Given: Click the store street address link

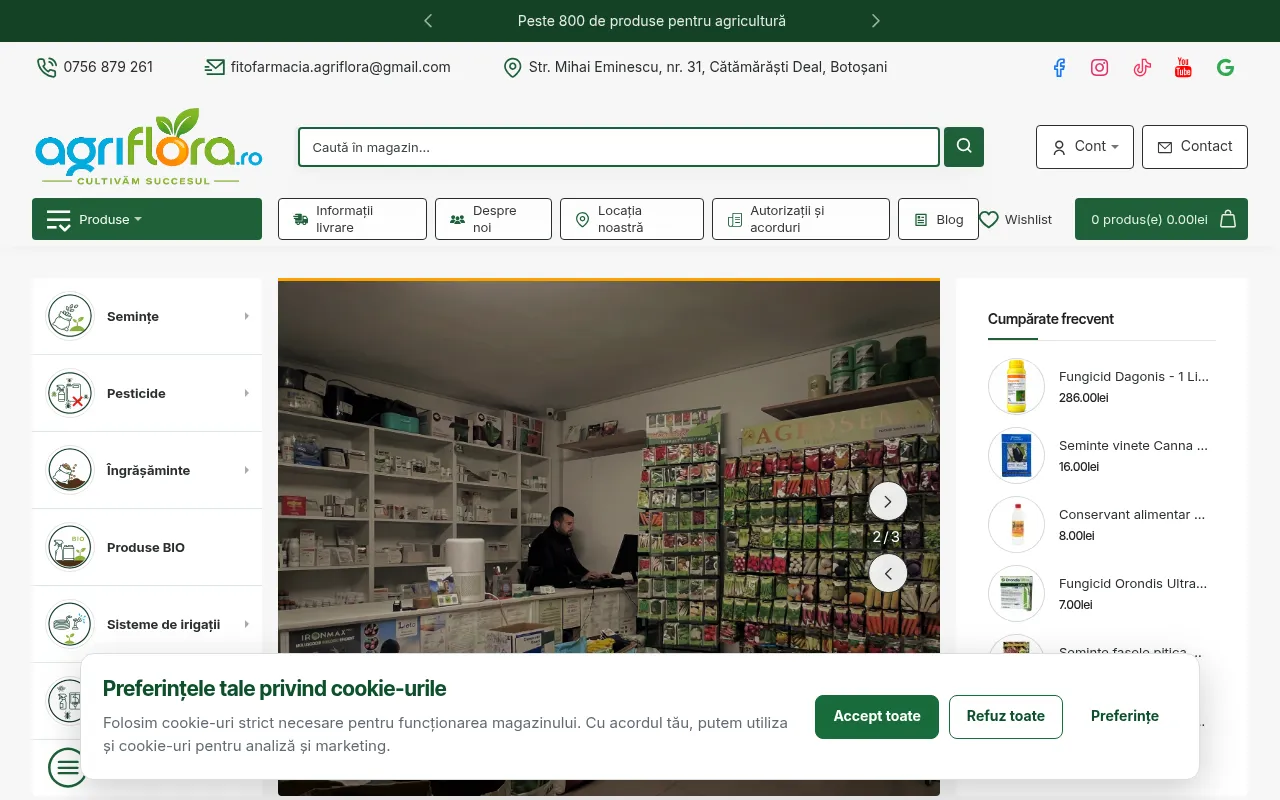Looking at the screenshot, I should pyautogui.click(x=695, y=67).
